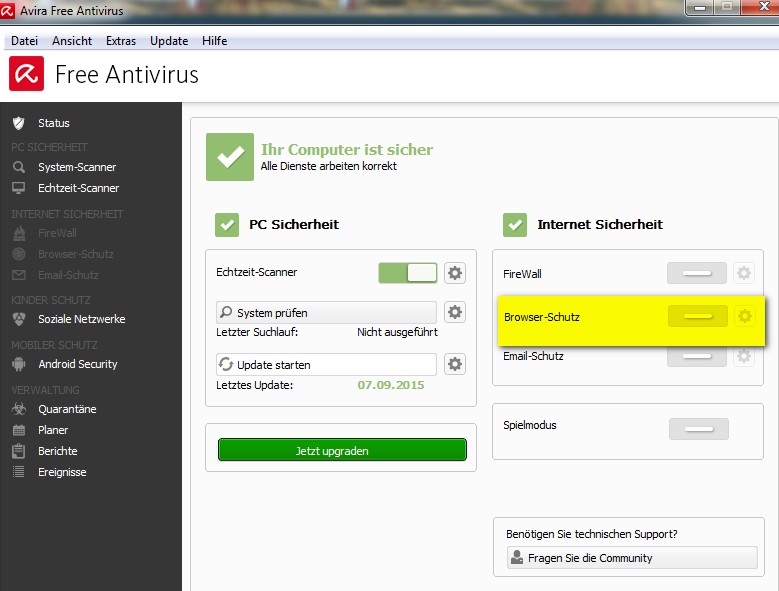This screenshot has width=779, height=591.
Task: Click 'Benötigen Sie technischen Support?' text
Action: point(592,534)
